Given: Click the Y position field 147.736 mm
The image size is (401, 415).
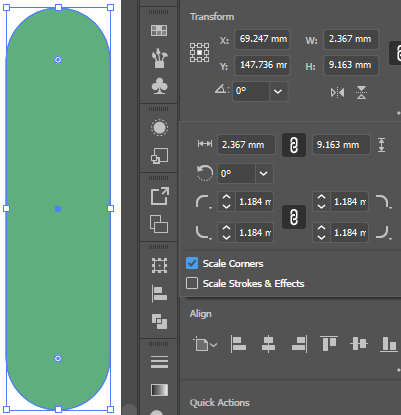Looking at the screenshot, I should coord(262,65).
